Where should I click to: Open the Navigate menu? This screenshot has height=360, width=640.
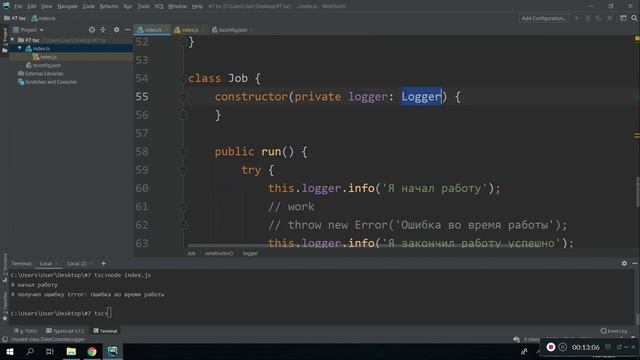tap(67, 6)
